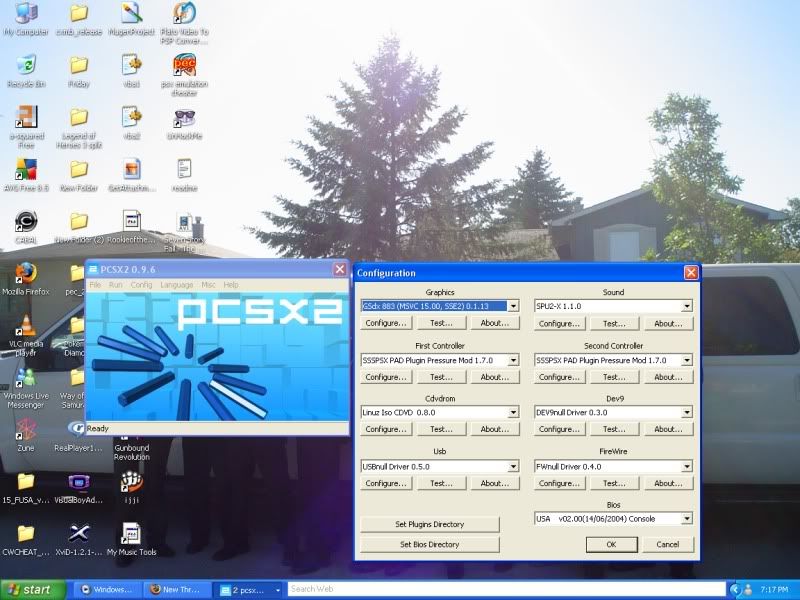This screenshot has width=800, height=600.
Task: Select the RealPlayer desktop icon
Action: (x=79, y=436)
